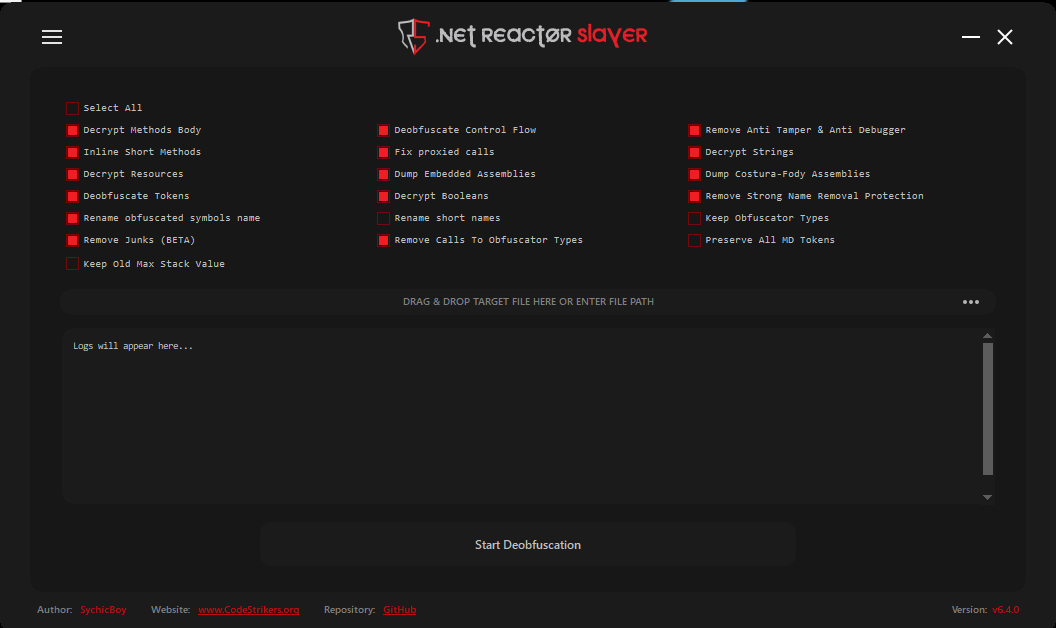This screenshot has width=1056, height=628.
Task: Click the three-dots browse file button
Action: pos(970,302)
